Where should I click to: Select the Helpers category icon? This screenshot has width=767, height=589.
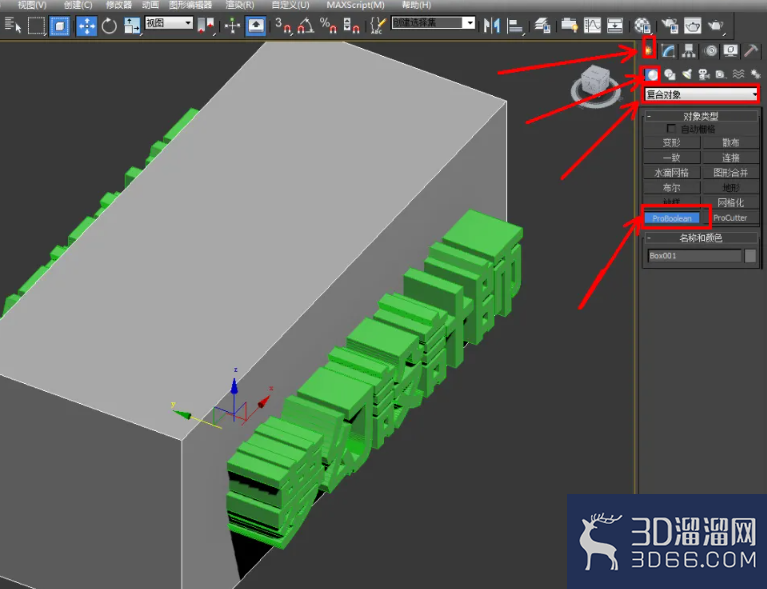721,74
